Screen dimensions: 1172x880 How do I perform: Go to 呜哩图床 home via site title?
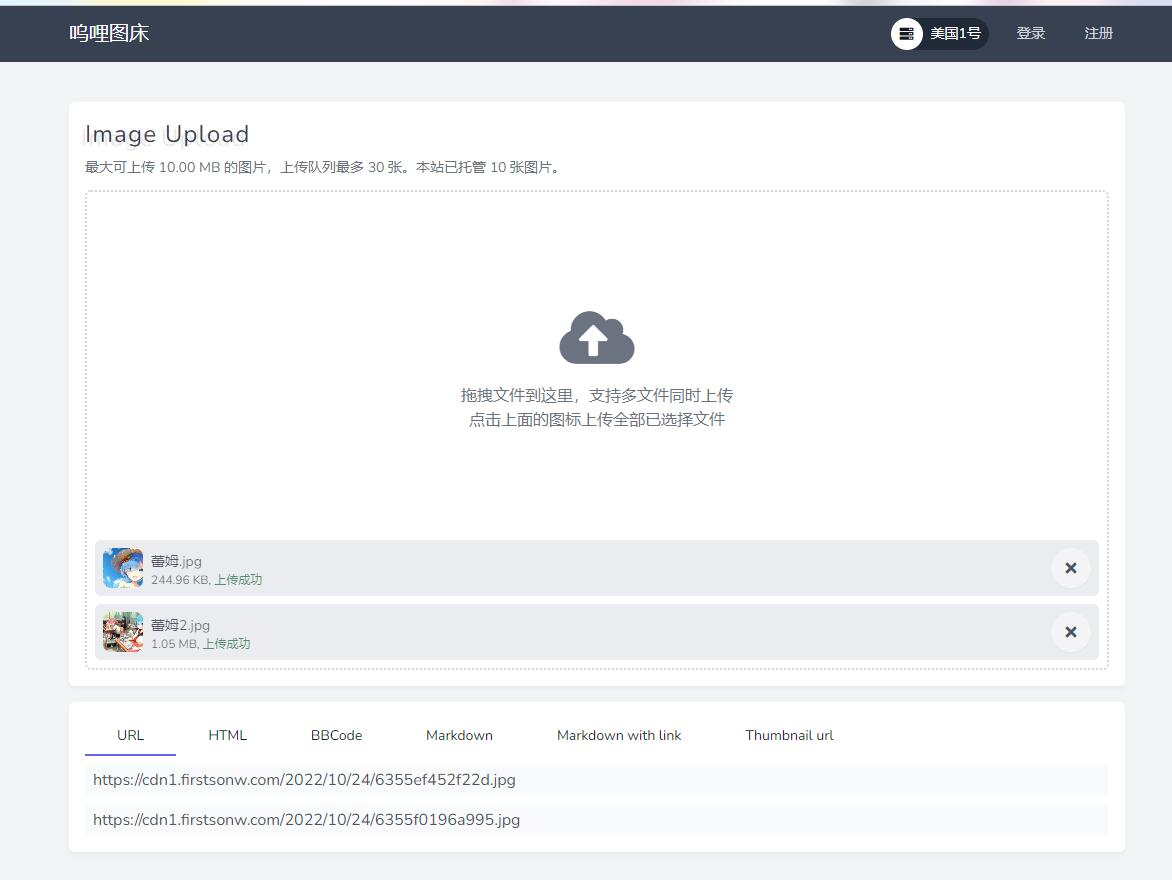click(109, 34)
